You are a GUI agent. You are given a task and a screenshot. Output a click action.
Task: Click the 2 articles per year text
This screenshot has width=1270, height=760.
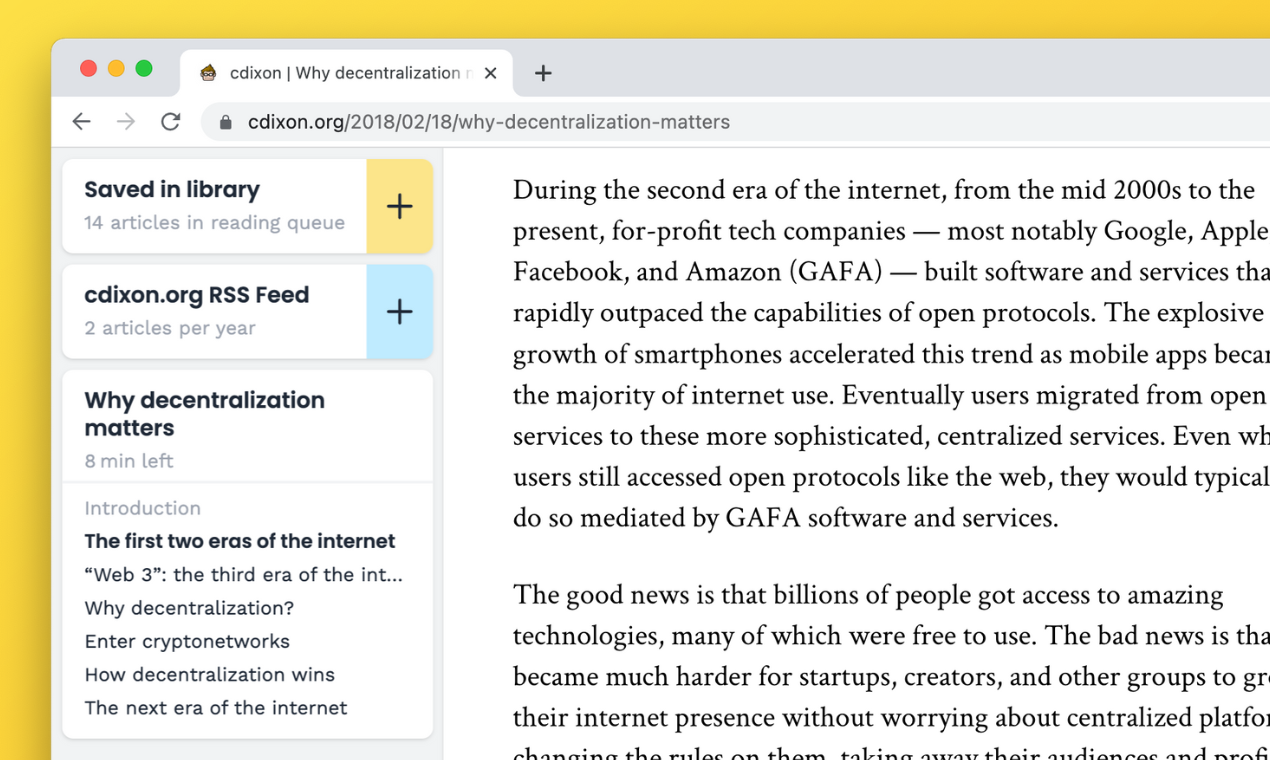pos(170,328)
